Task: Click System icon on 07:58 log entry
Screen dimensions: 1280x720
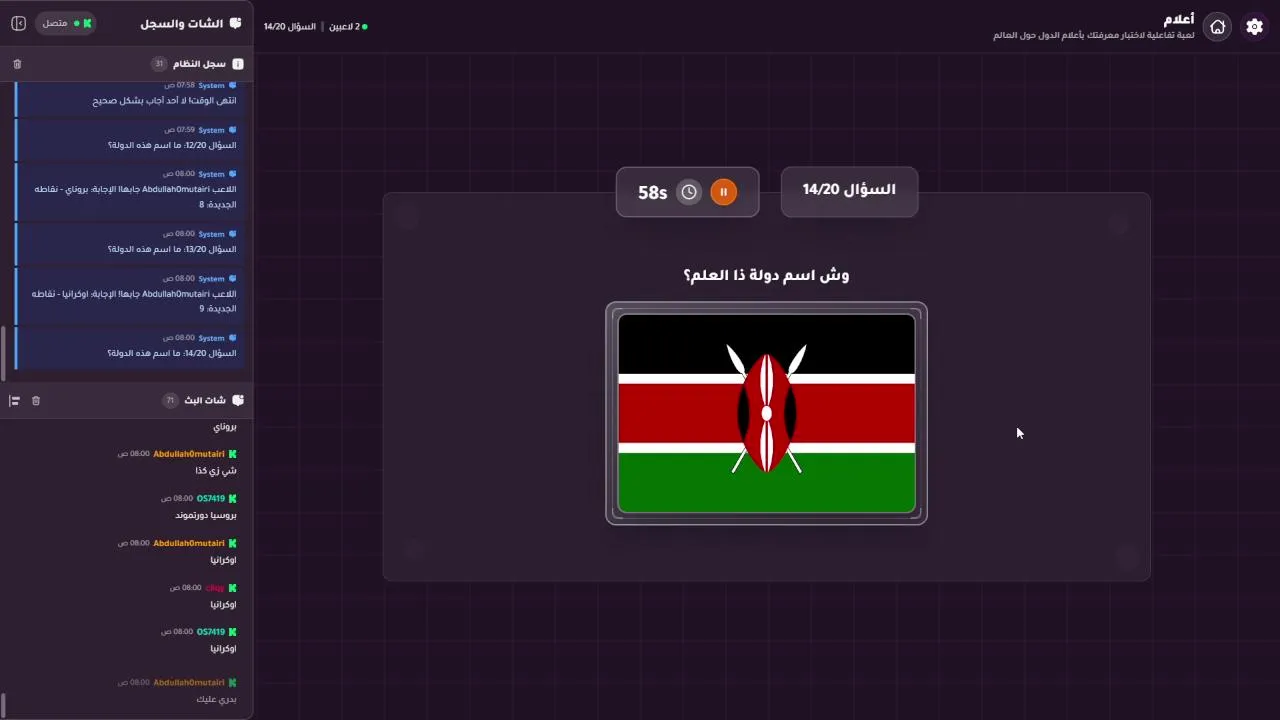Action: [x=232, y=85]
